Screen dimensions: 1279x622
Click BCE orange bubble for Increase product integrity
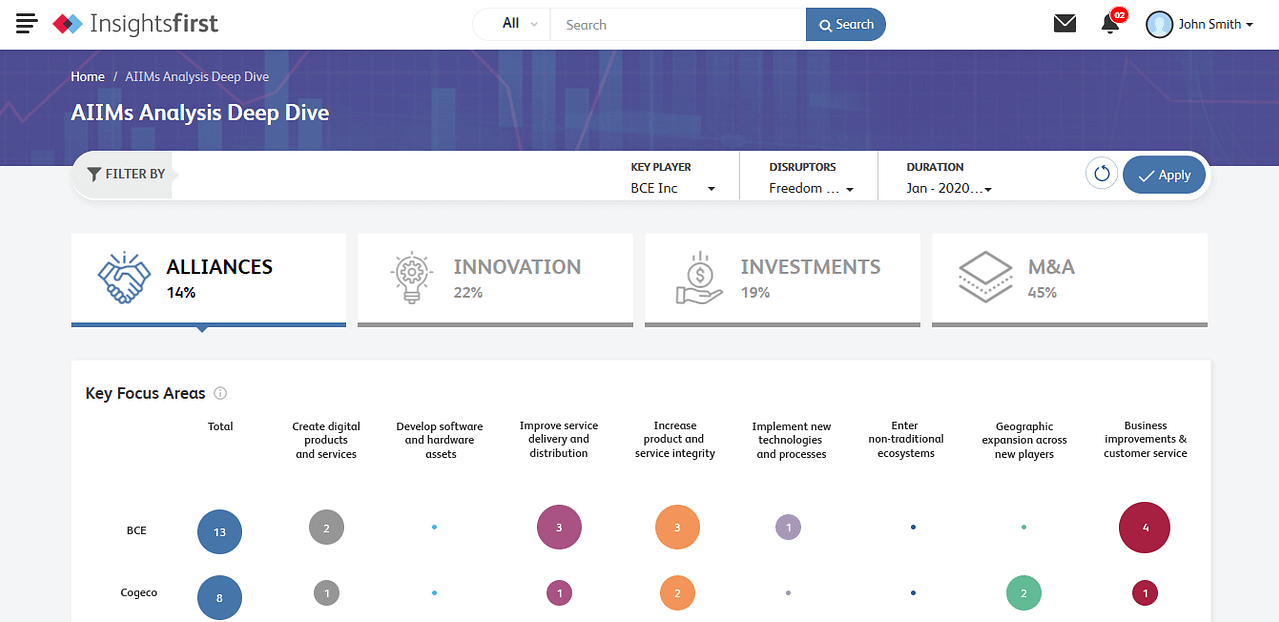[x=677, y=527]
